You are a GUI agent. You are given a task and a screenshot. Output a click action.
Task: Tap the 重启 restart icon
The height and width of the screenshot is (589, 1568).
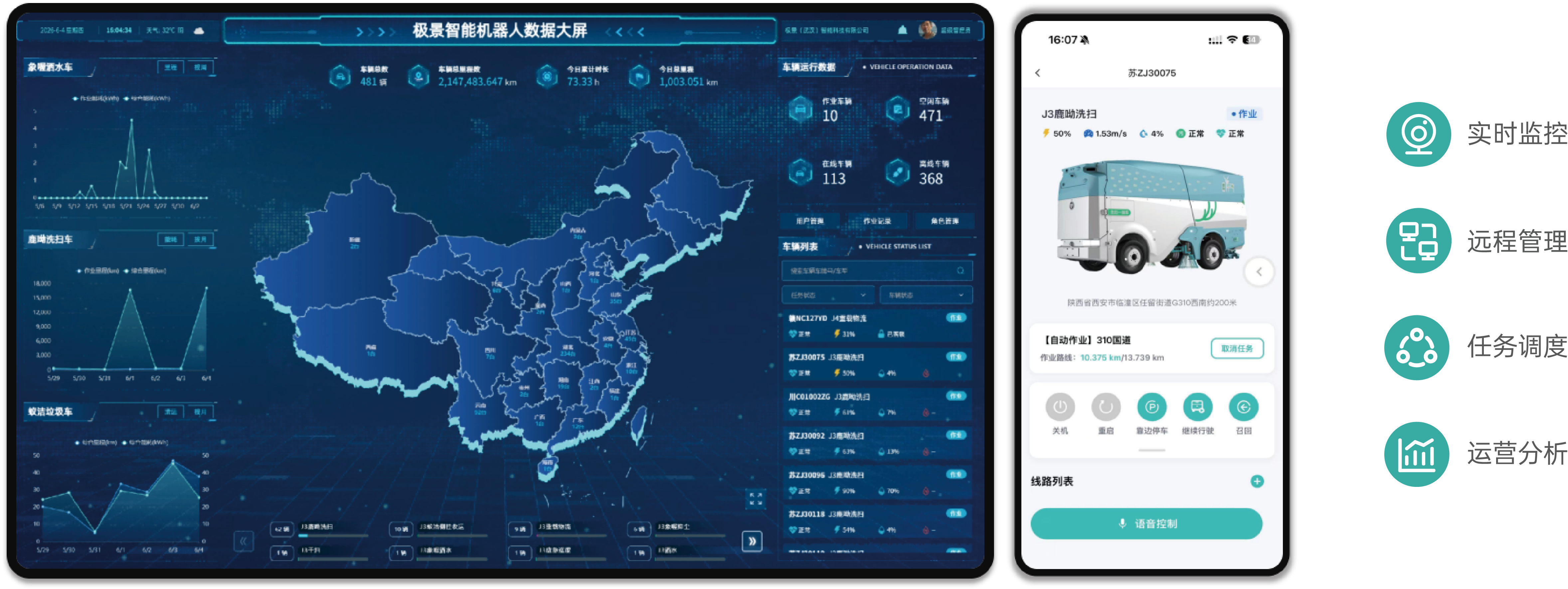click(1106, 407)
